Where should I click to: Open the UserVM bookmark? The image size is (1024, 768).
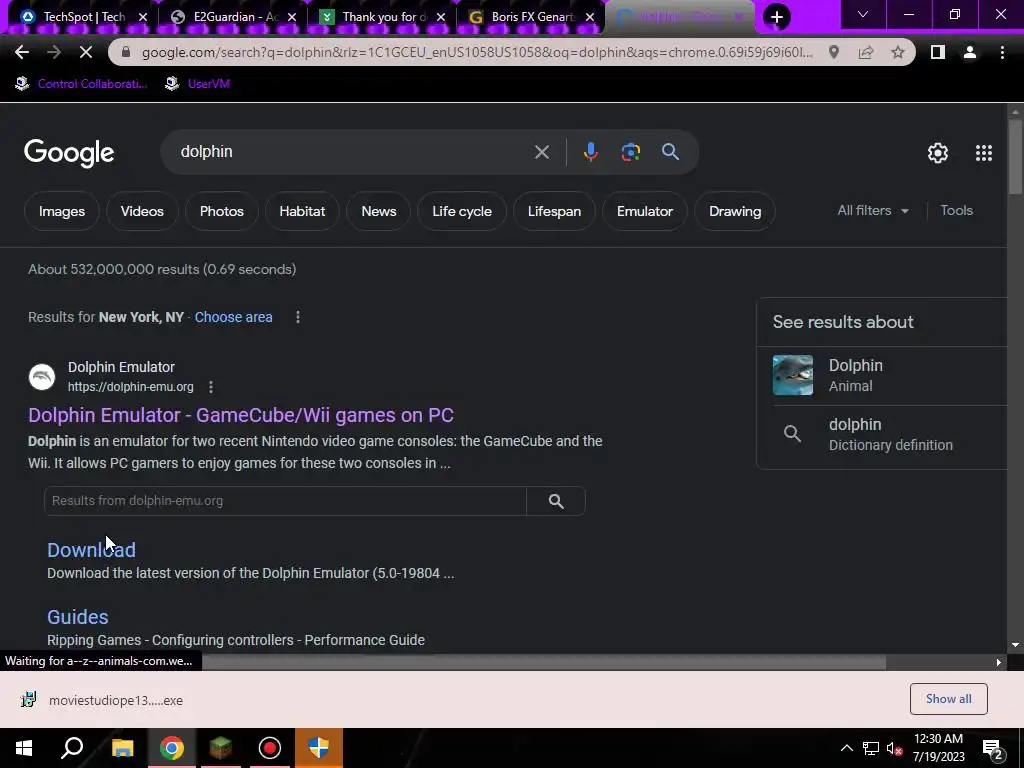coord(198,84)
